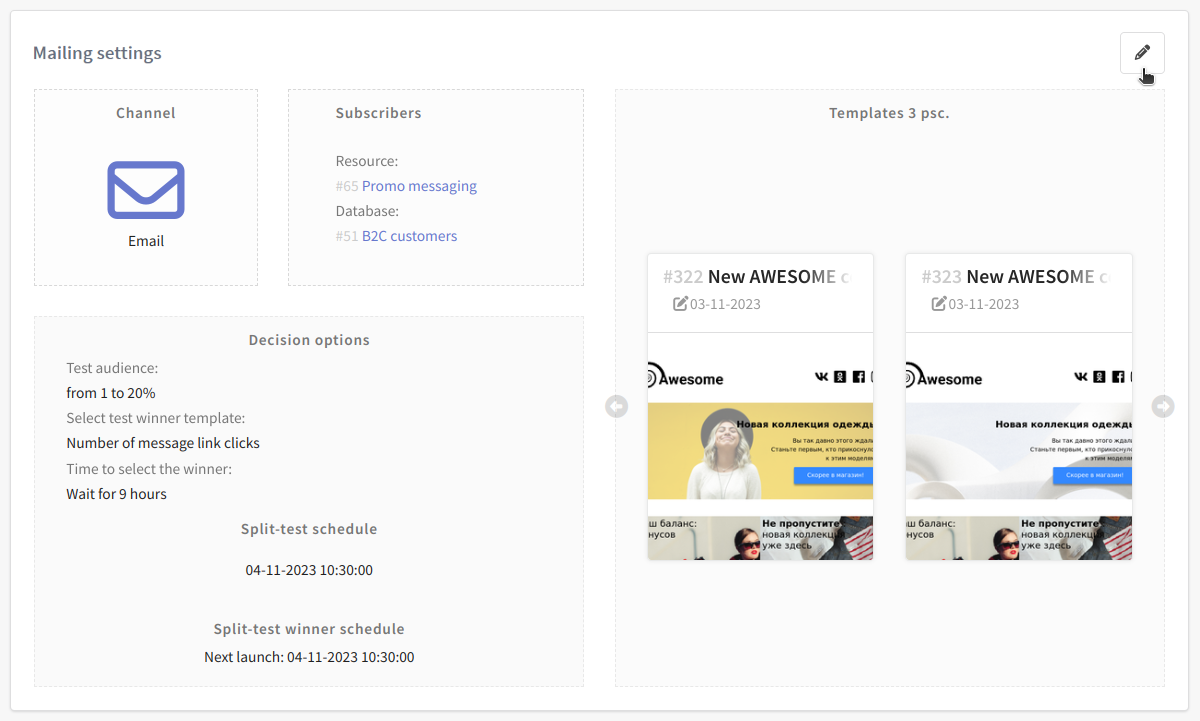Click the Odnoklassniki icon in template #322
Viewport: 1200px width, 721px height.
click(x=841, y=377)
